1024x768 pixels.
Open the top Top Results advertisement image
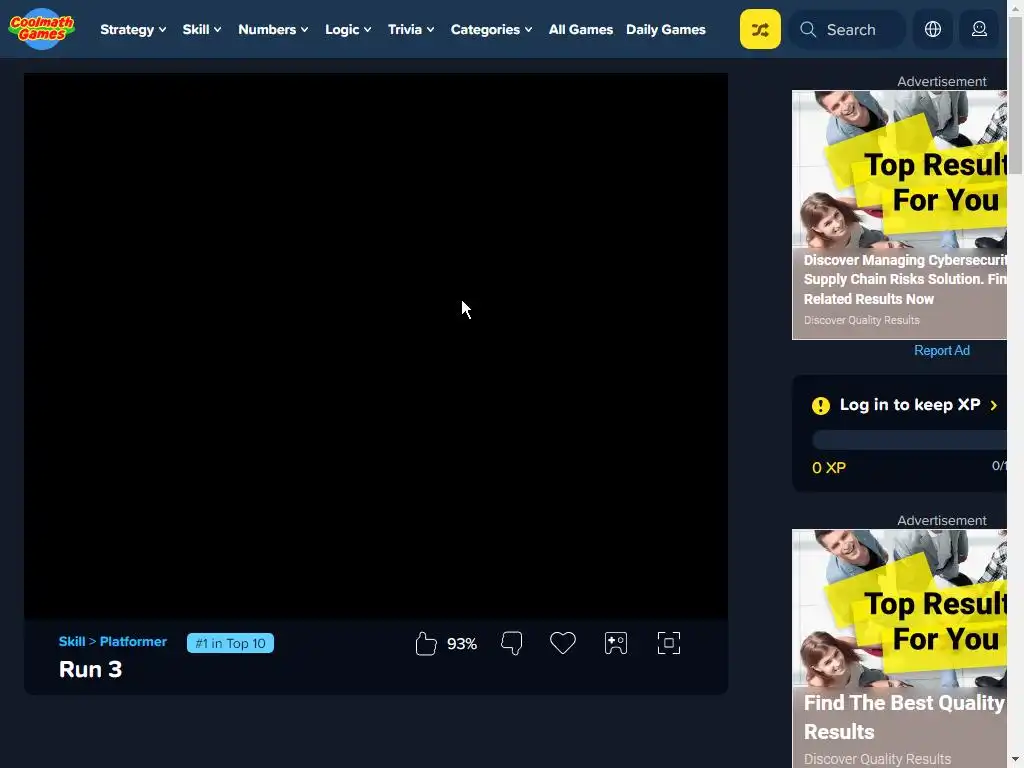[899, 169]
